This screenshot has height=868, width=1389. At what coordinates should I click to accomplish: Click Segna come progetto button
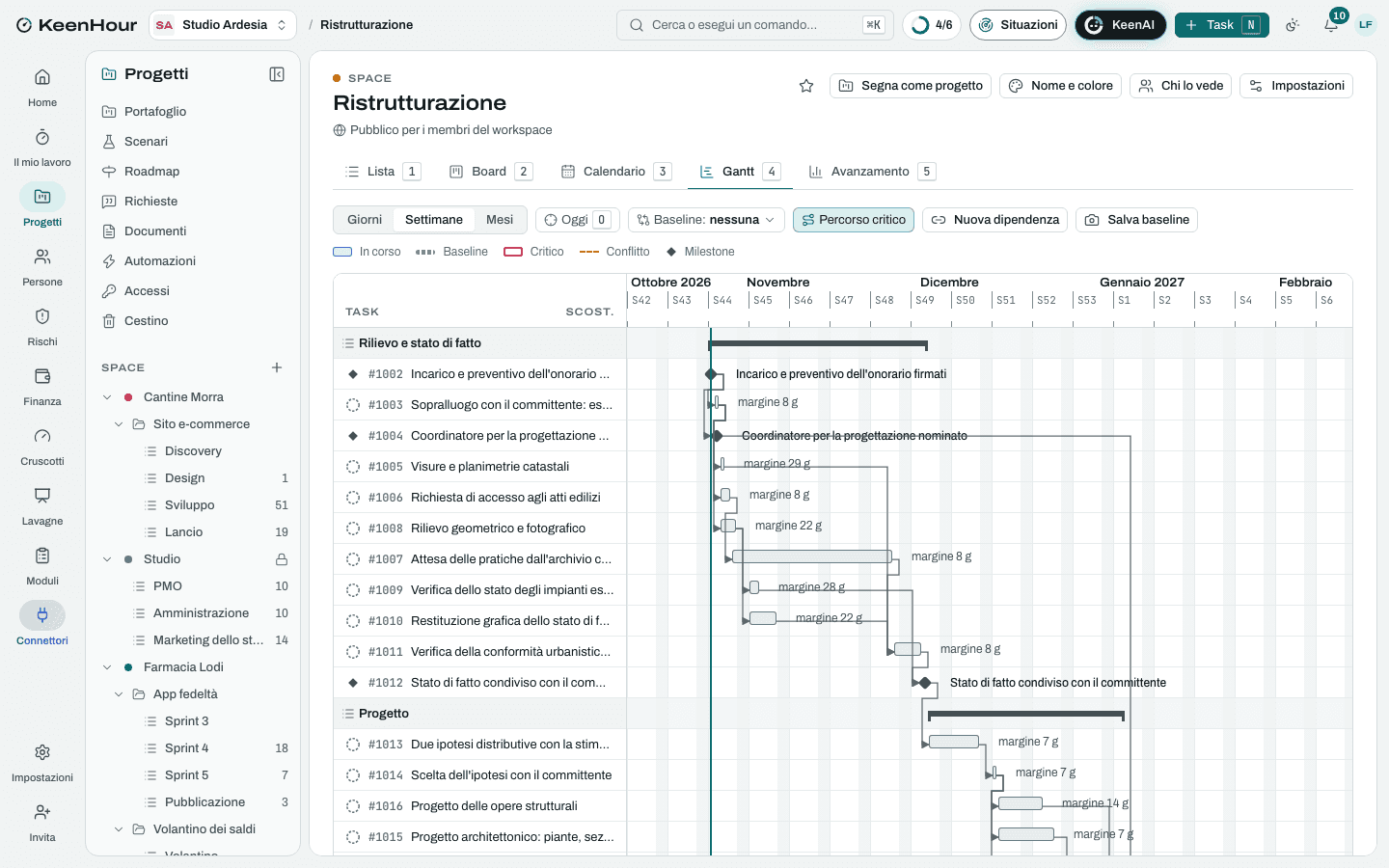pos(911,86)
